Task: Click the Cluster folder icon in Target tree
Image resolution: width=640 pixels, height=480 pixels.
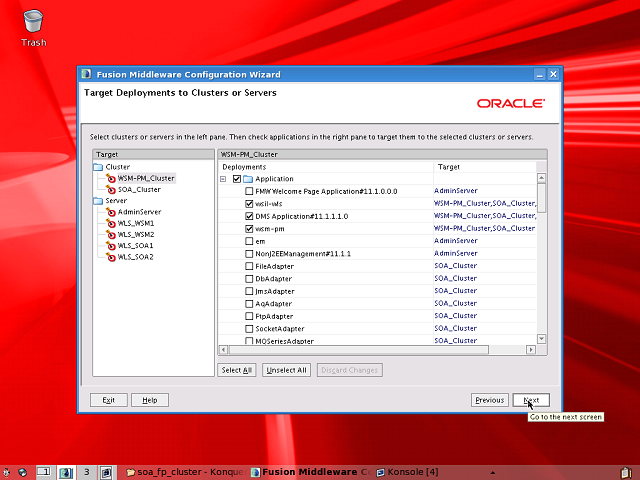Action: click(x=98, y=167)
